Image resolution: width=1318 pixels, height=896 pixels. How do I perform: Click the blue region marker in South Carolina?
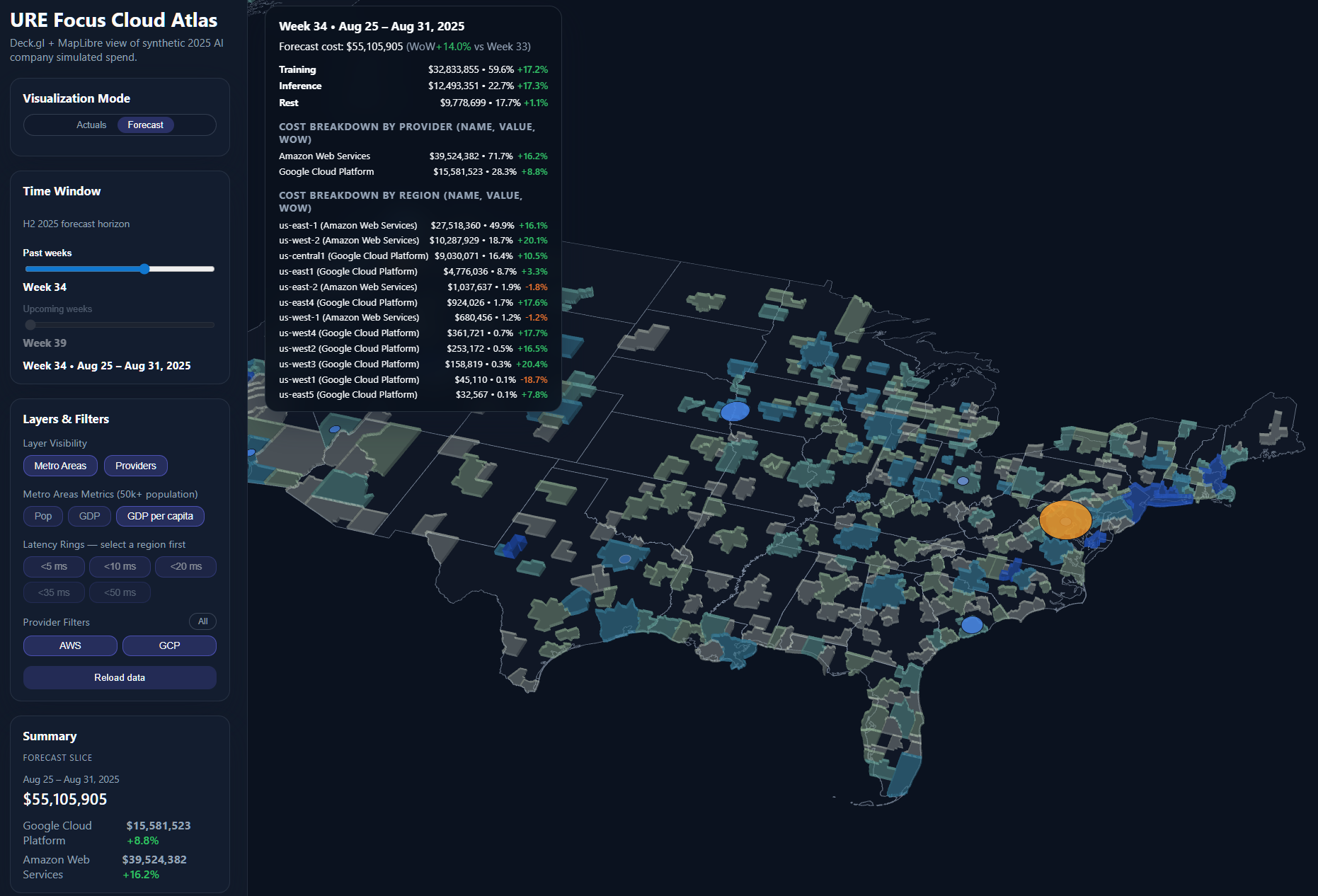(x=972, y=625)
